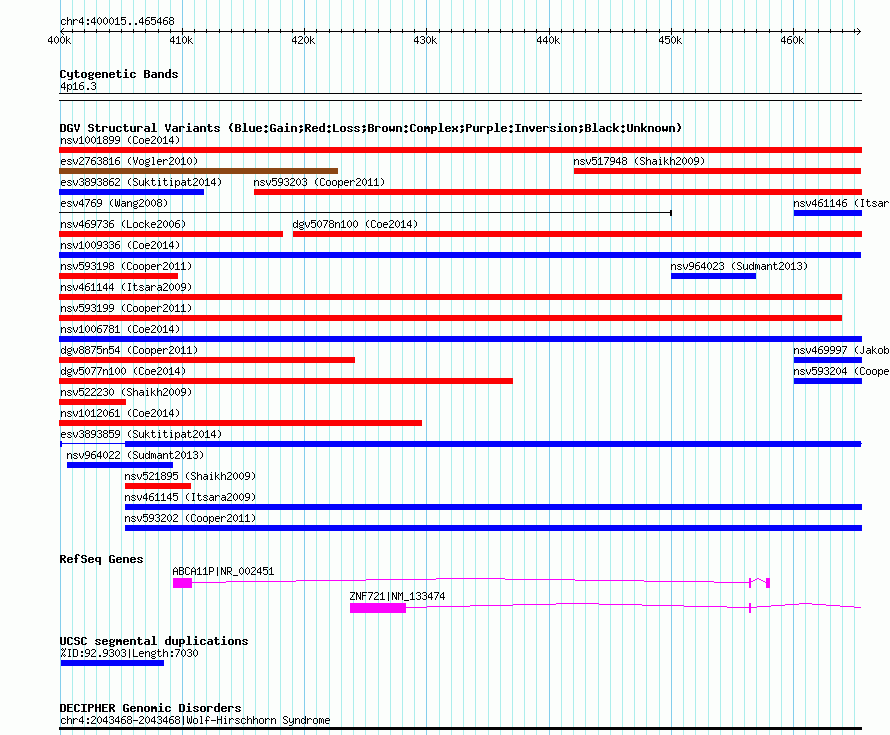Select variant nsv1012061 (Coe2014) label
Viewport: 890px width, 735px height.
(x=120, y=413)
